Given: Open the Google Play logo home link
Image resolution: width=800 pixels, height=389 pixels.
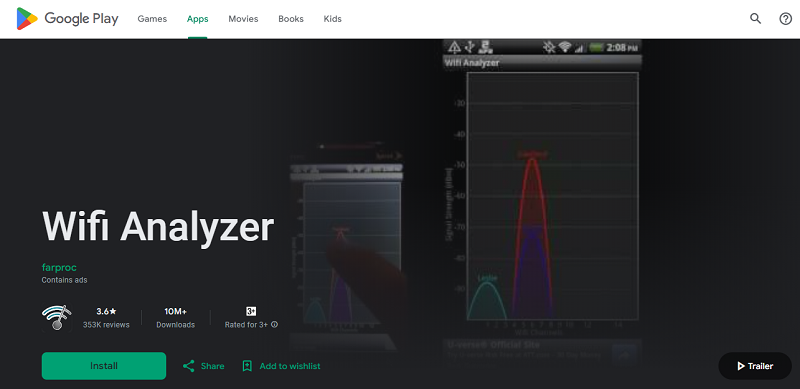Looking at the screenshot, I should click(67, 19).
